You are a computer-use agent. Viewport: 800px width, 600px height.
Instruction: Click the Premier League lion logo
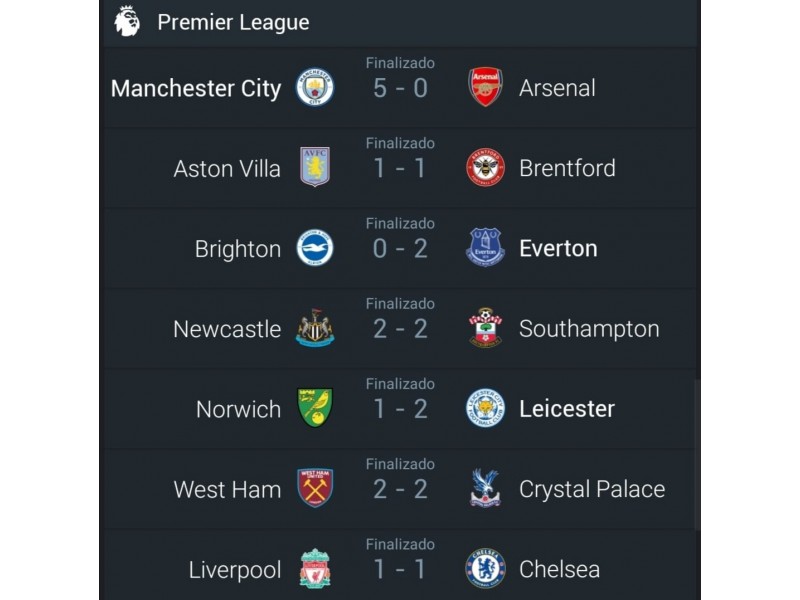pos(127,21)
